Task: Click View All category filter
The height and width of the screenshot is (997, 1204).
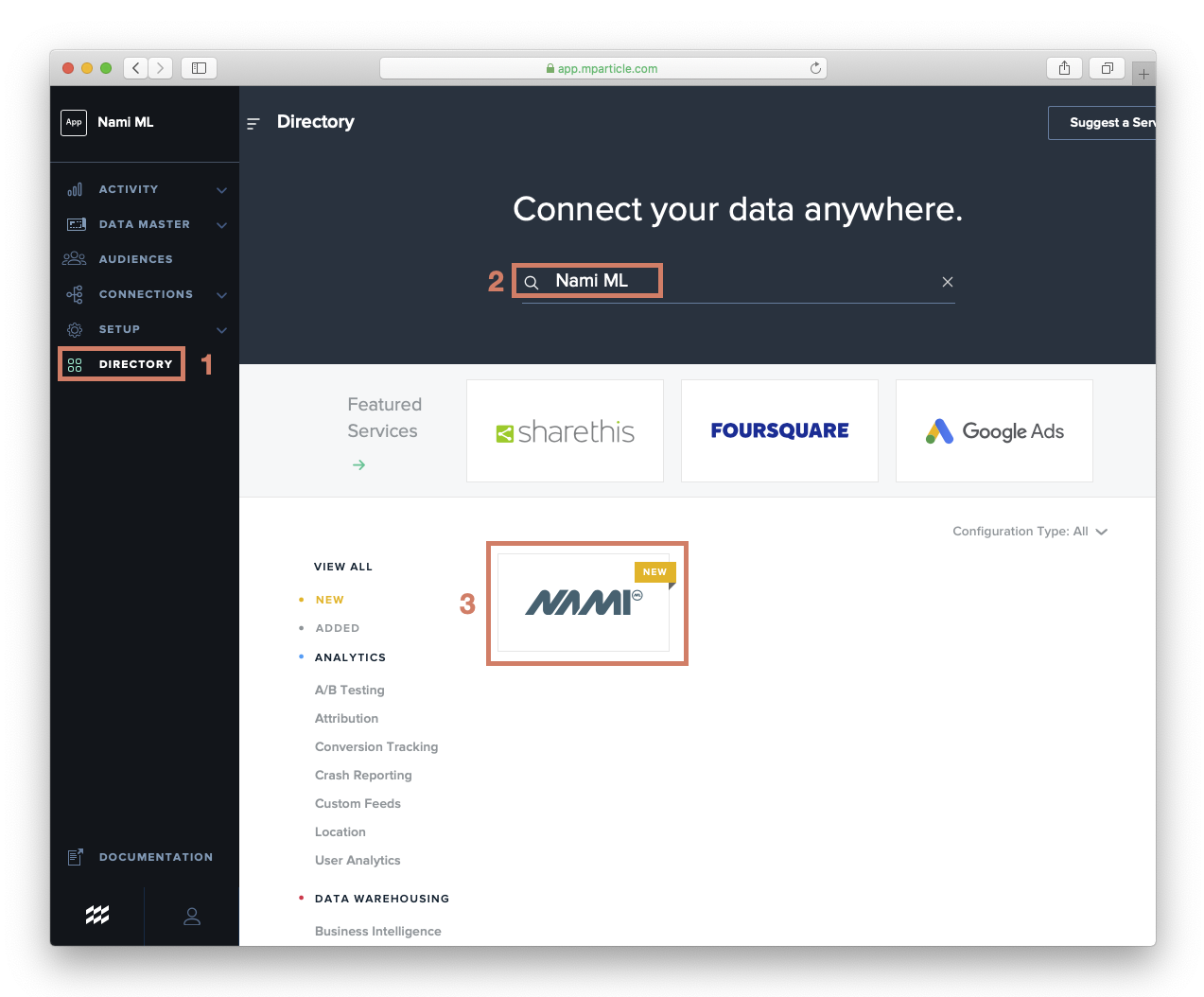Action: (x=343, y=567)
